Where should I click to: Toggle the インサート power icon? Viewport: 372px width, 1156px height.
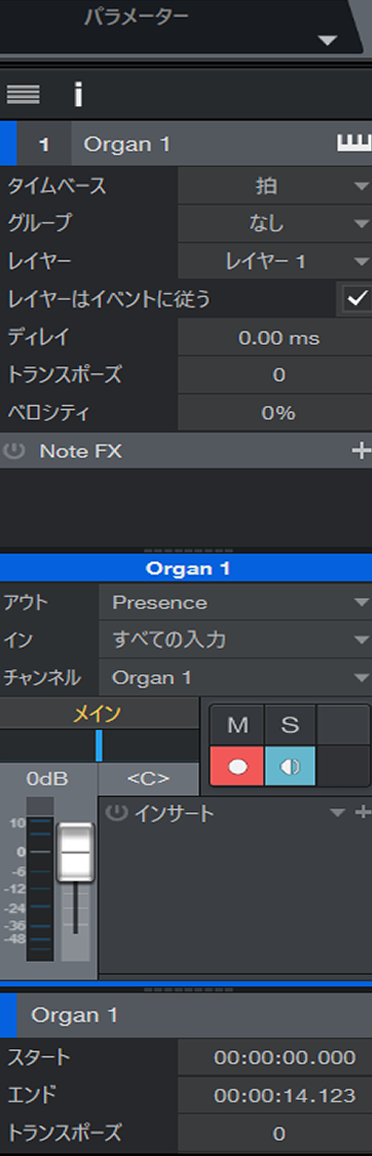click(116, 813)
